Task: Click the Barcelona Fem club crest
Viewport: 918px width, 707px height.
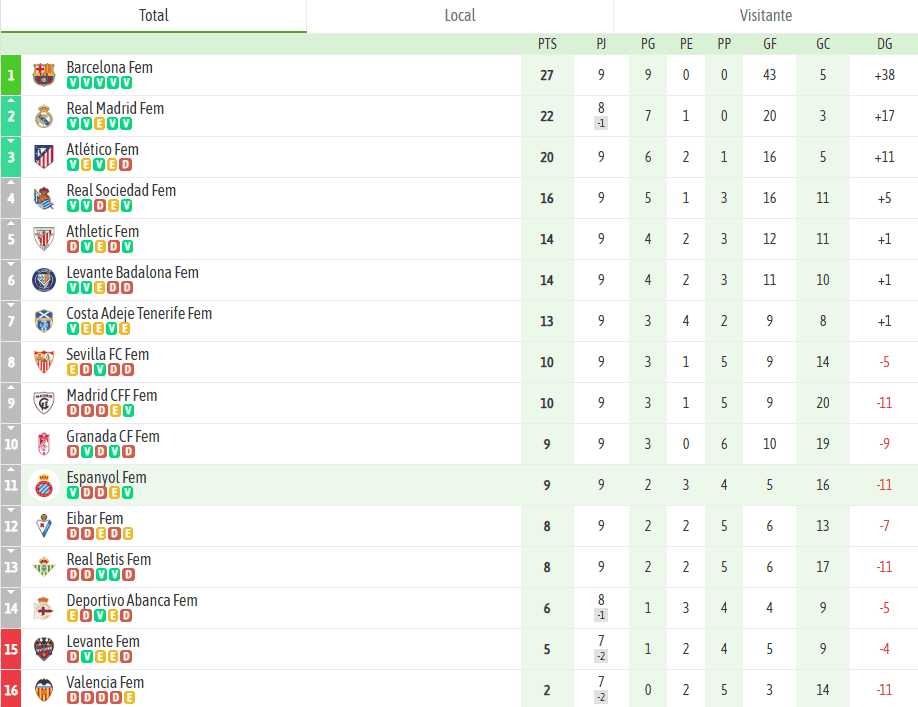Action: tap(44, 75)
